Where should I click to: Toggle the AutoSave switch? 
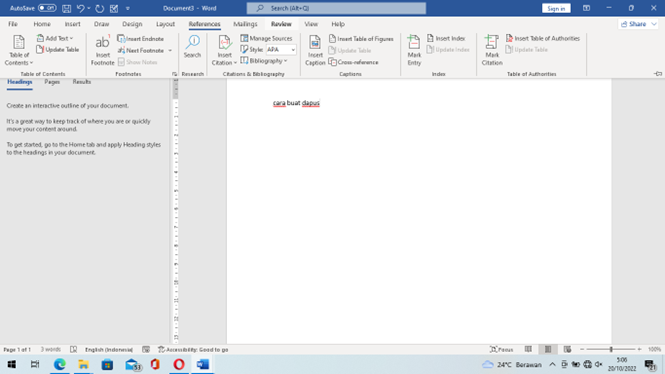(x=47, y=8)
